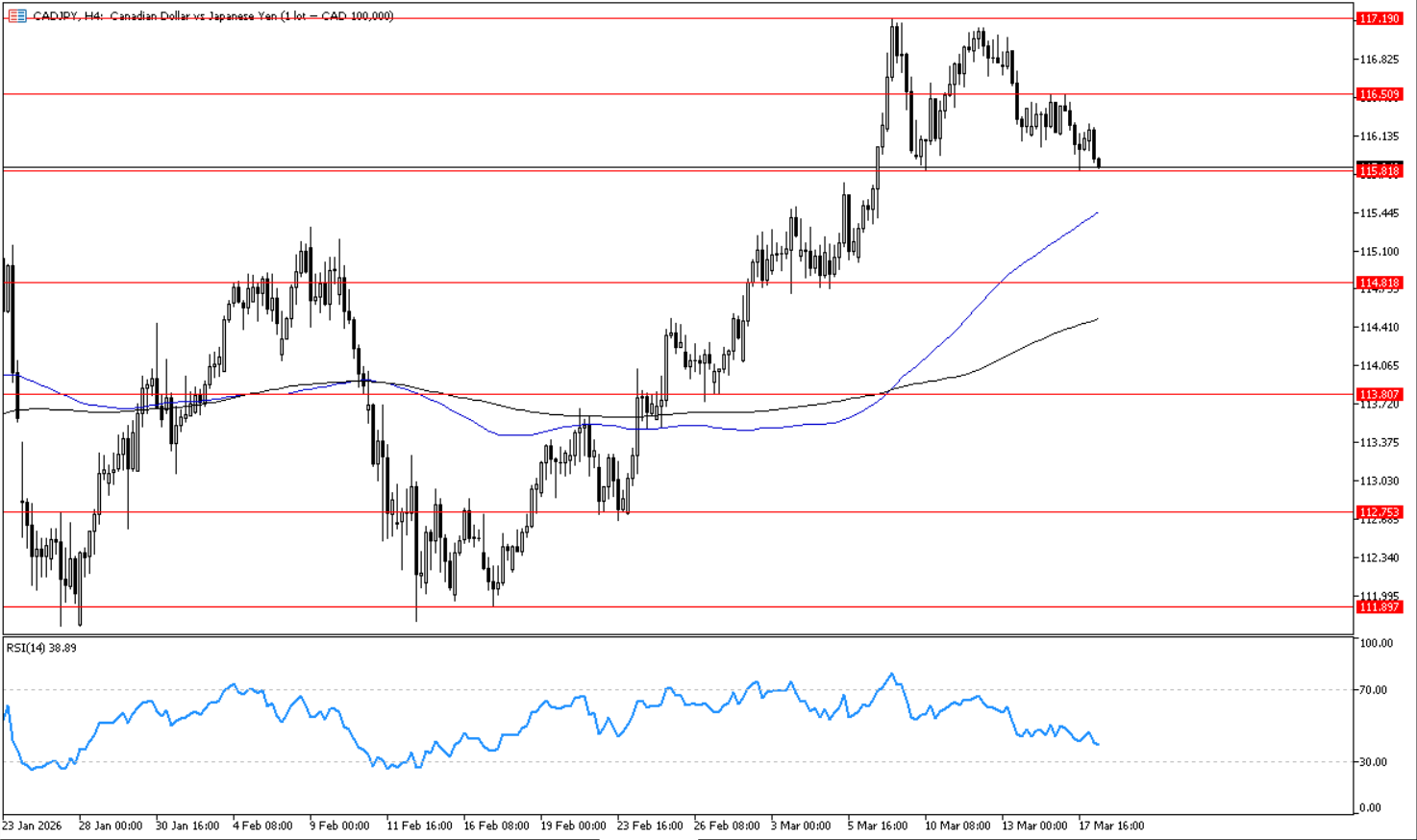Screen dimensions: 1417x840
Task: Click the 17 Mar 16:00 time axis label
Action: click(1111, 826)
